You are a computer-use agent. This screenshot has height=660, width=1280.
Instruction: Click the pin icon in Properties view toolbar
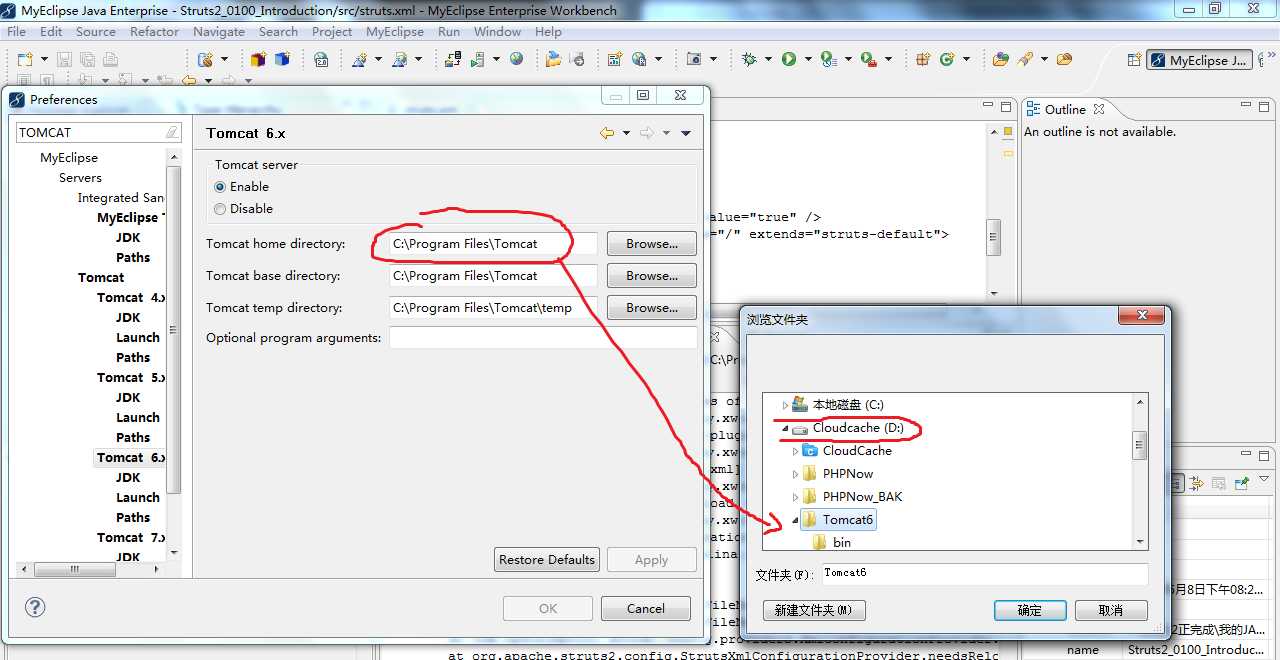coord(1241,483)
